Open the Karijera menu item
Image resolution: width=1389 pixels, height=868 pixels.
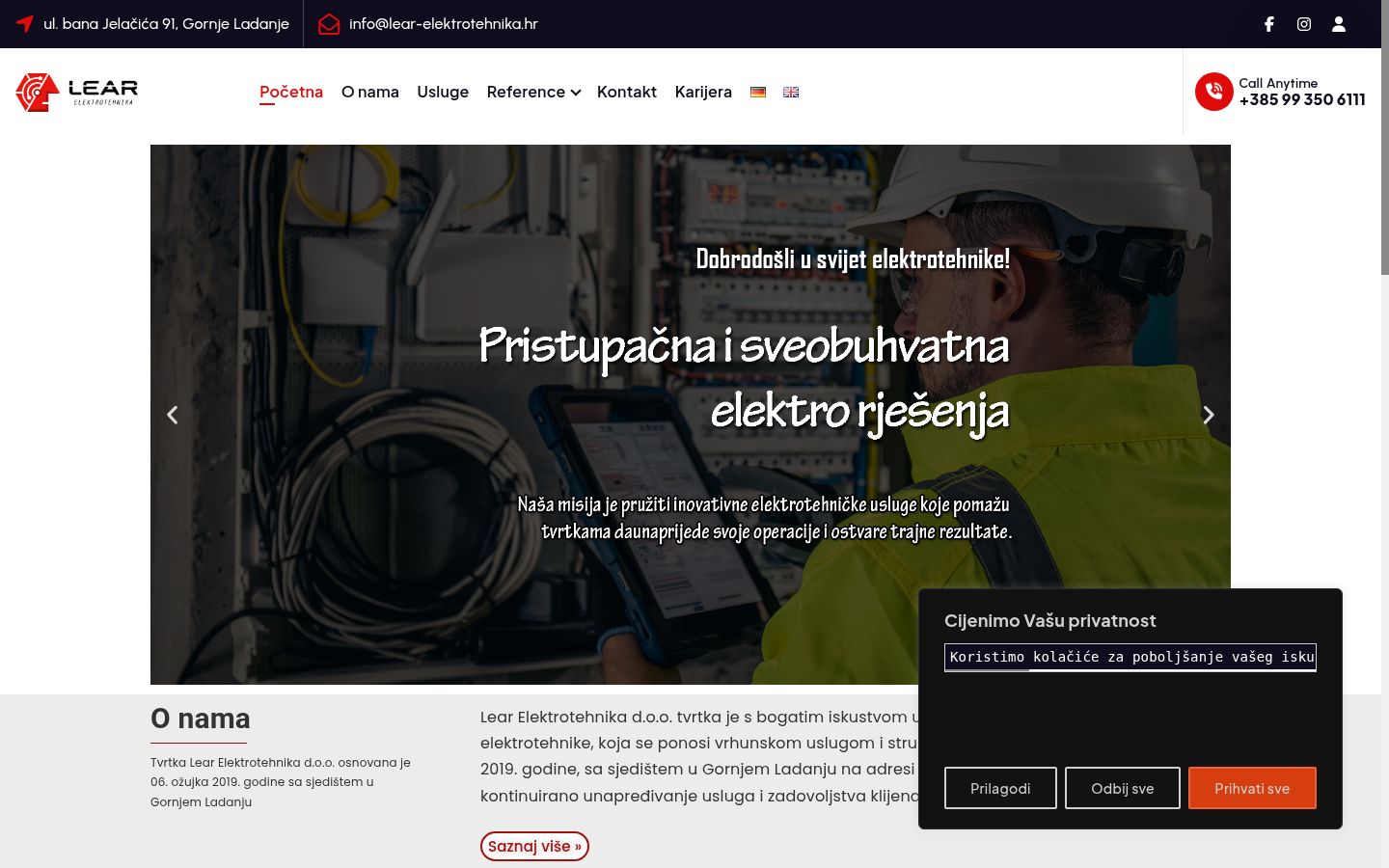[703, 92]
